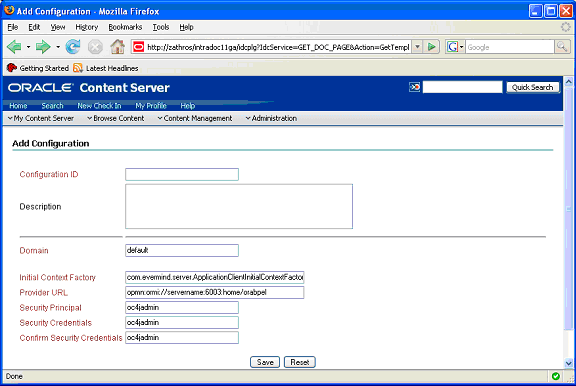The width and height of the screenshot is (576, 386).
Task: Expand the Administration menu
Action: tap(271, 118)
